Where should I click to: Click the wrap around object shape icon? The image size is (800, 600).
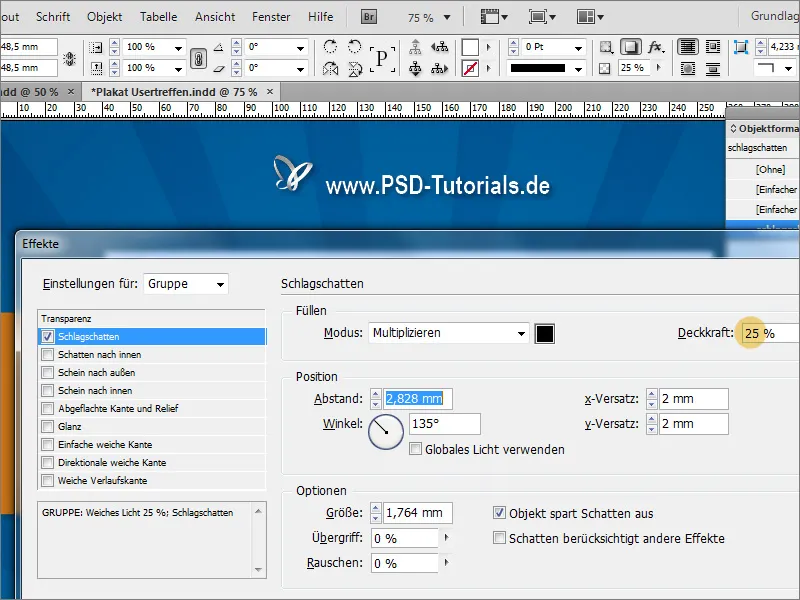click(x=688, y=68)
